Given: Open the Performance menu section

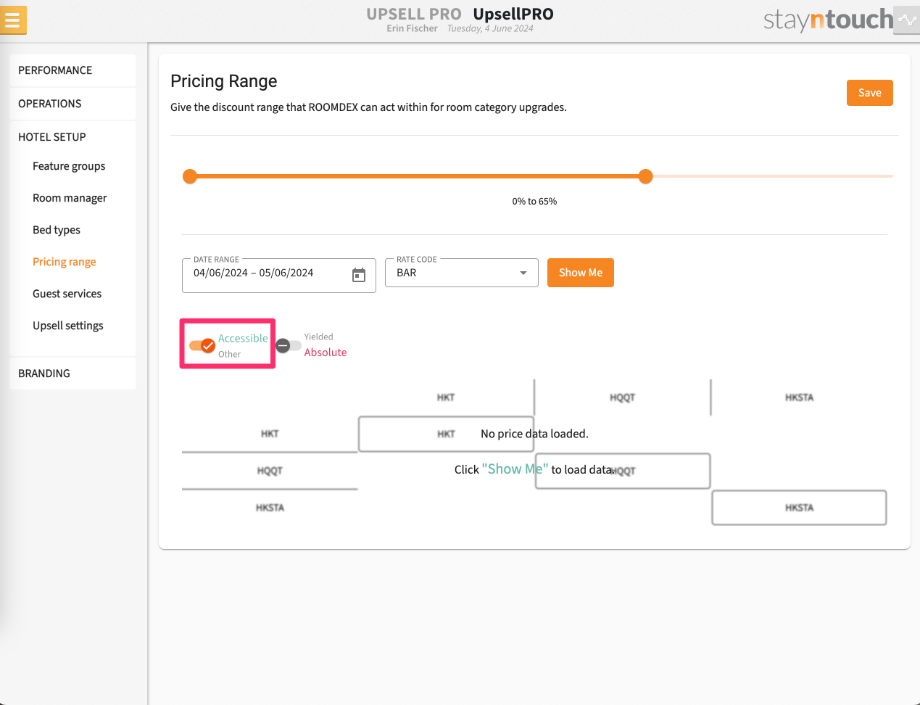Looking at the screenshot, I should (73, 70).
